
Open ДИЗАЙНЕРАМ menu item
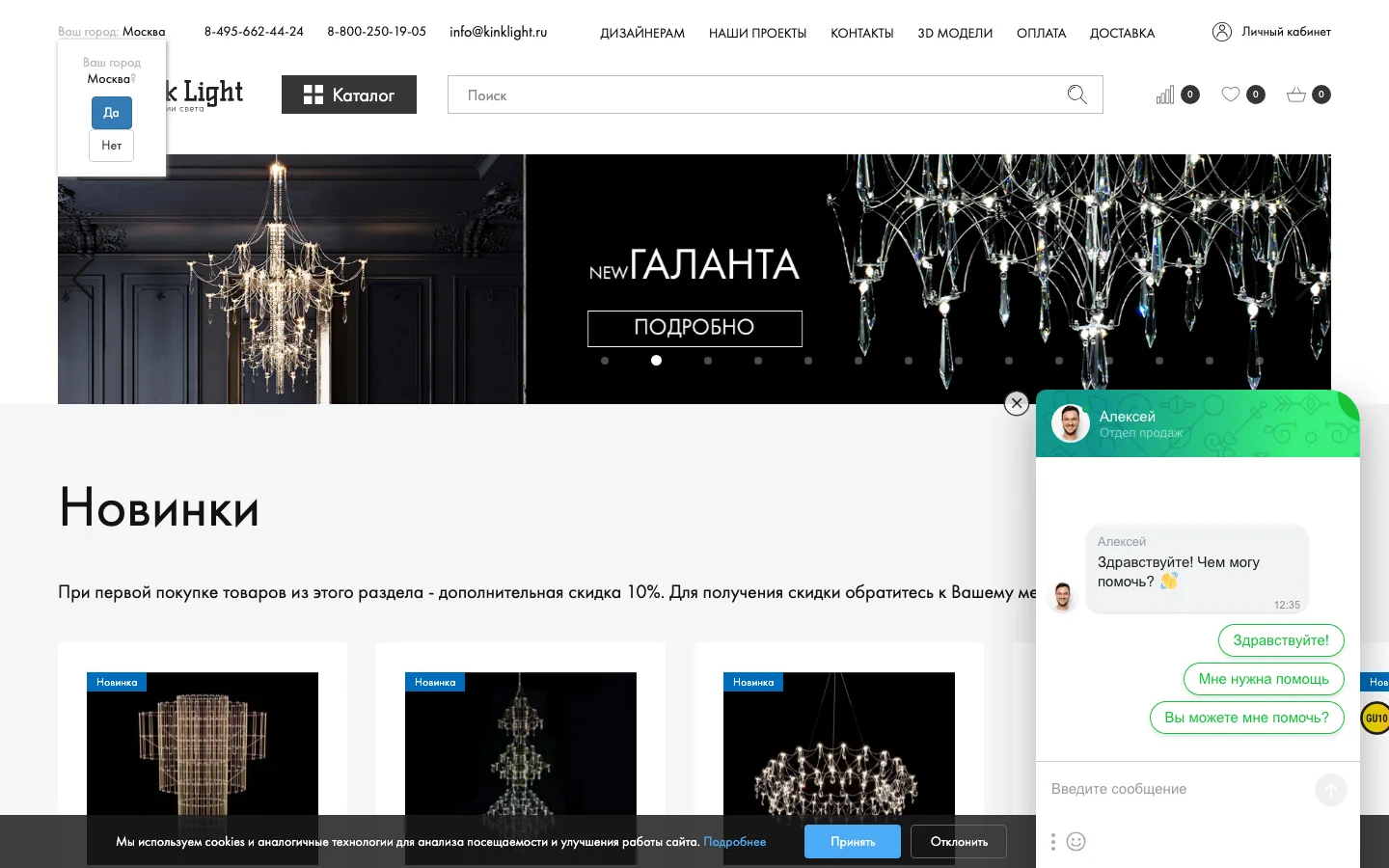[x=642, y=33]
